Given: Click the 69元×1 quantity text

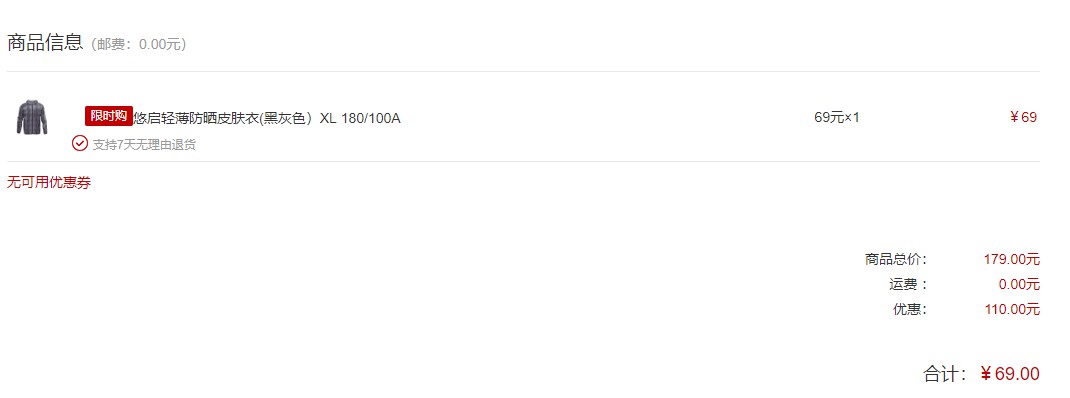Looking at the screenshot, I should 837,117.
